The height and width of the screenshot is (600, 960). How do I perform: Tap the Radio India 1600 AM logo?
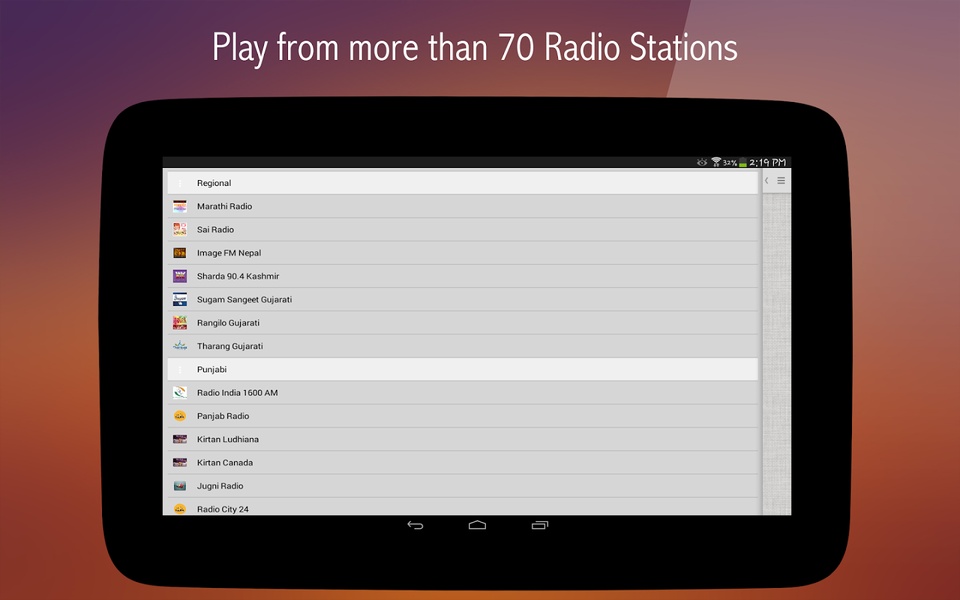179,392
